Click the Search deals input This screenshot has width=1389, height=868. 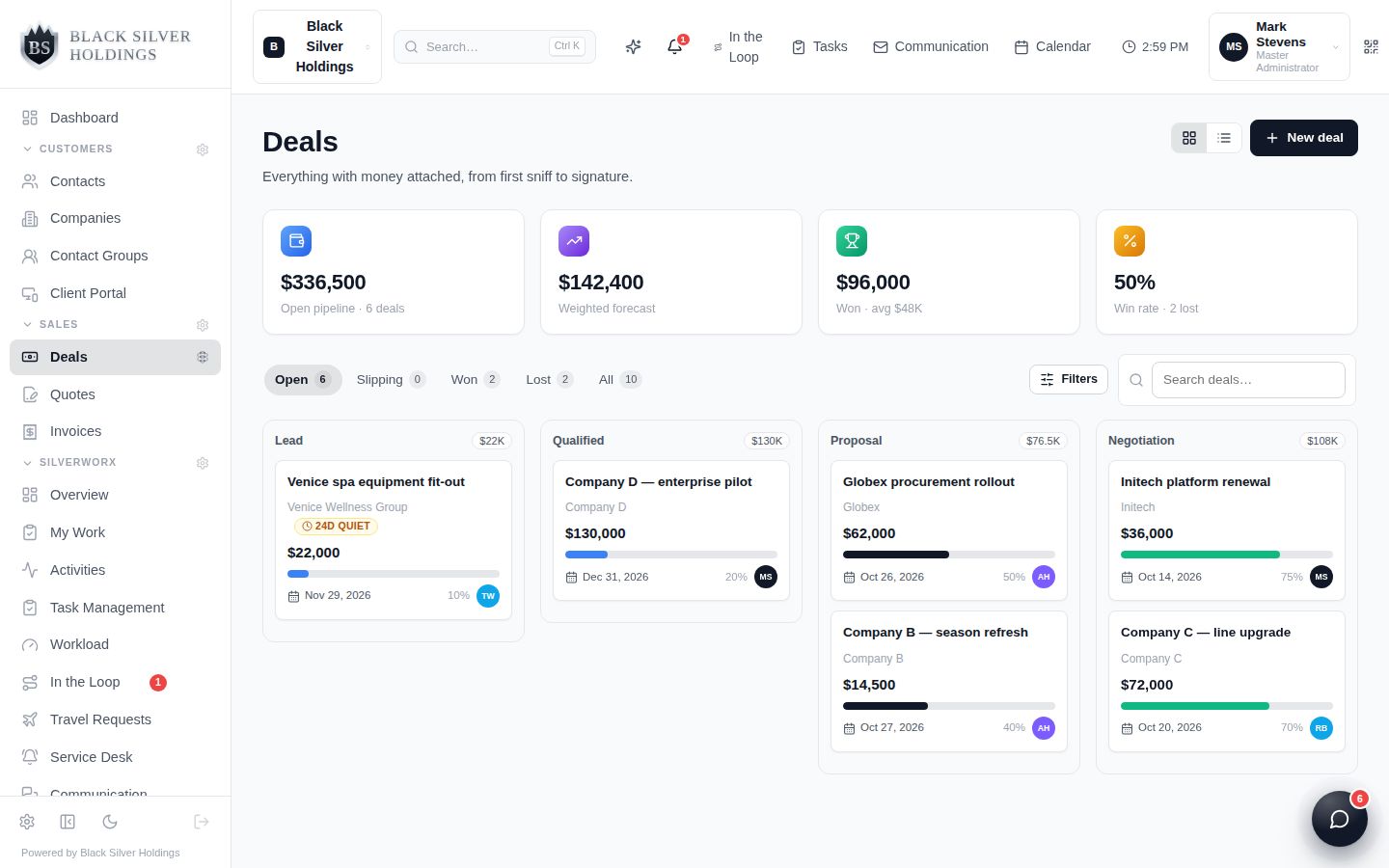[1248, 380]
